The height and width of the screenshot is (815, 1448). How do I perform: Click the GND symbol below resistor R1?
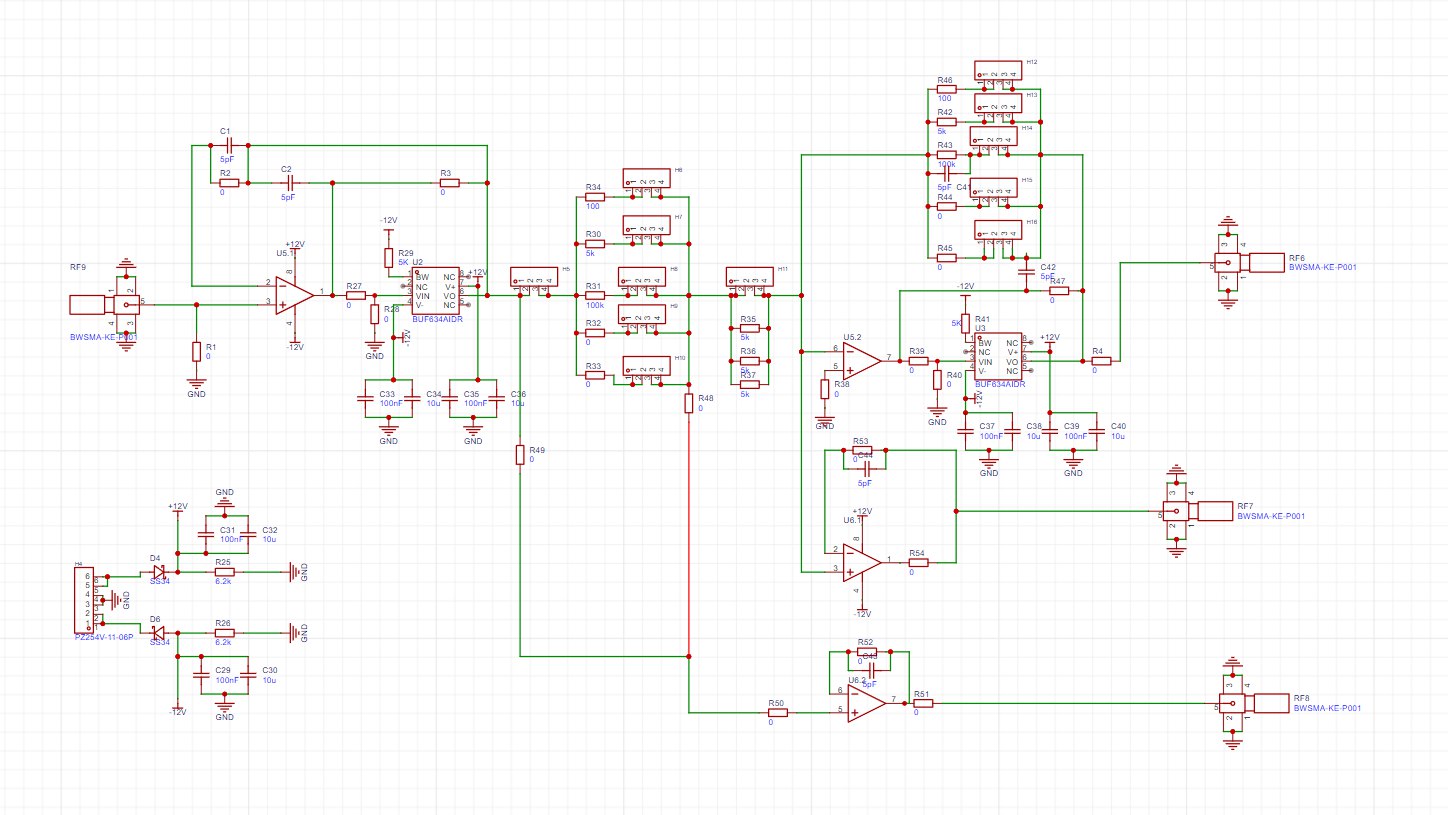[196, 382]
